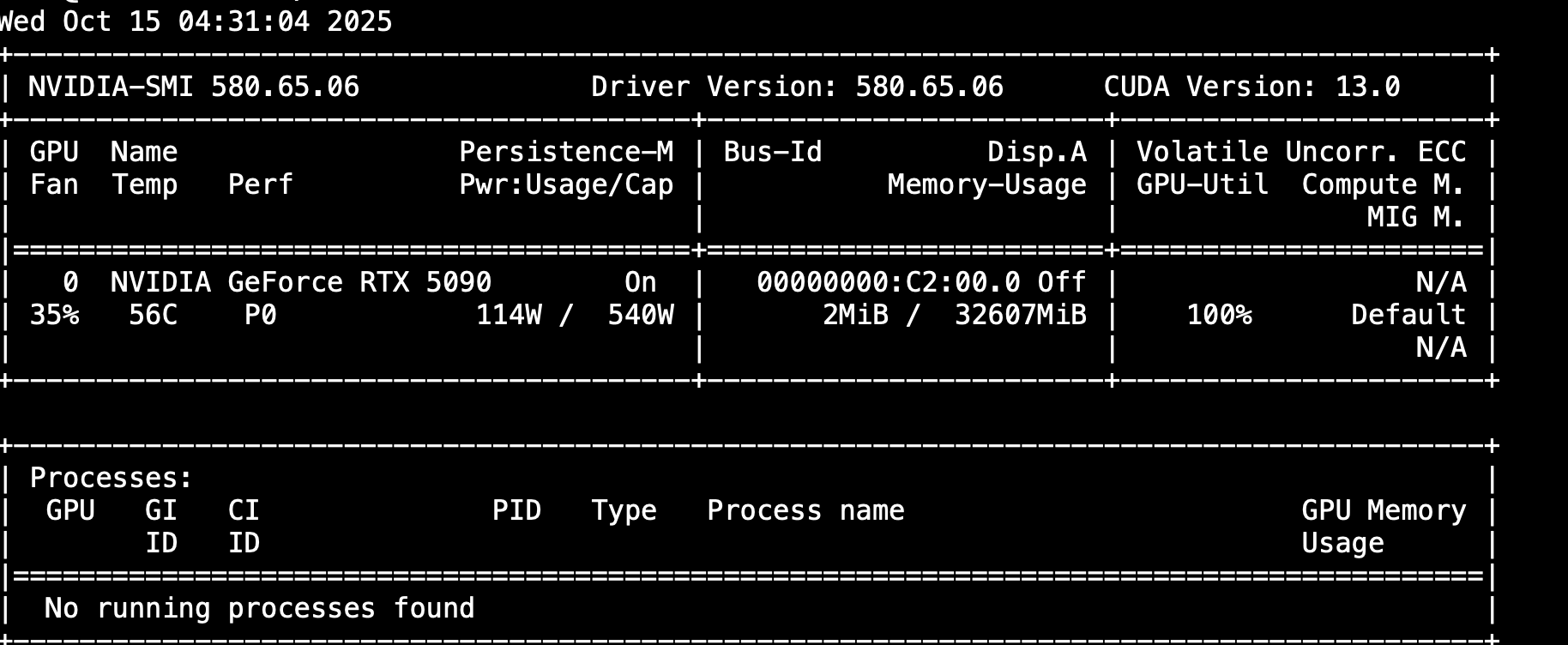This screenshot has width=1568, height=645.
Task: Select the No running processes found message
Action: click(260, 608)
